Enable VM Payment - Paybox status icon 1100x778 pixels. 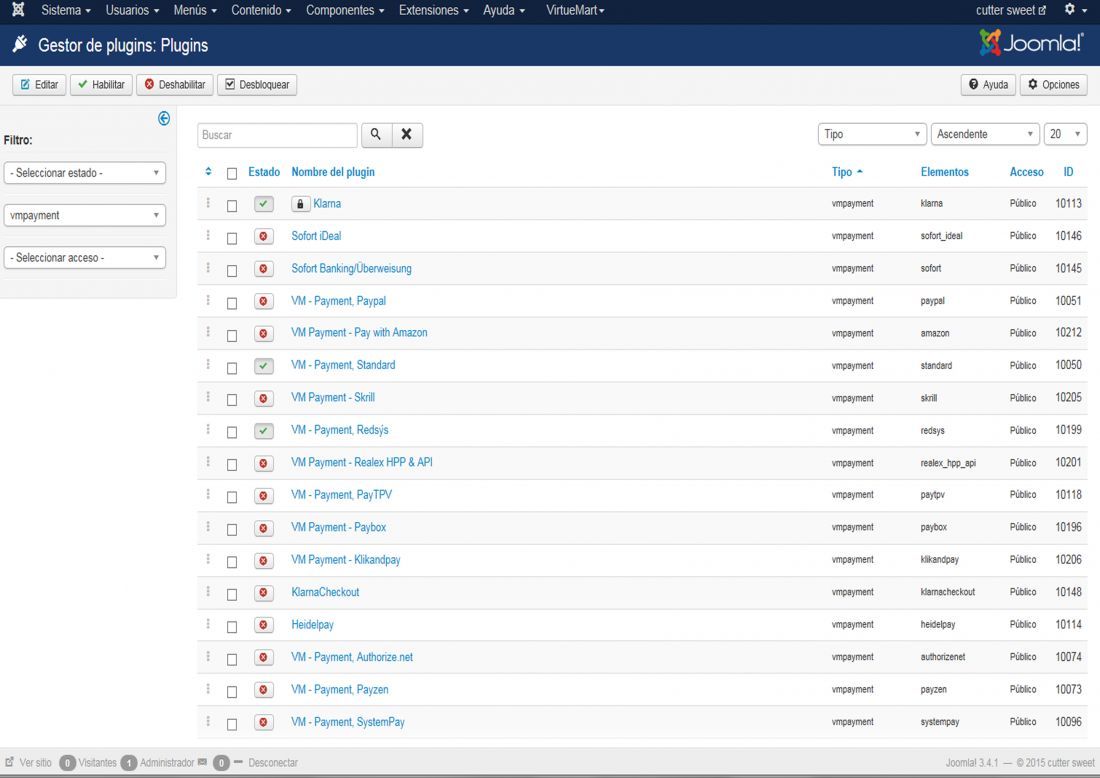(x=264, y=528)
